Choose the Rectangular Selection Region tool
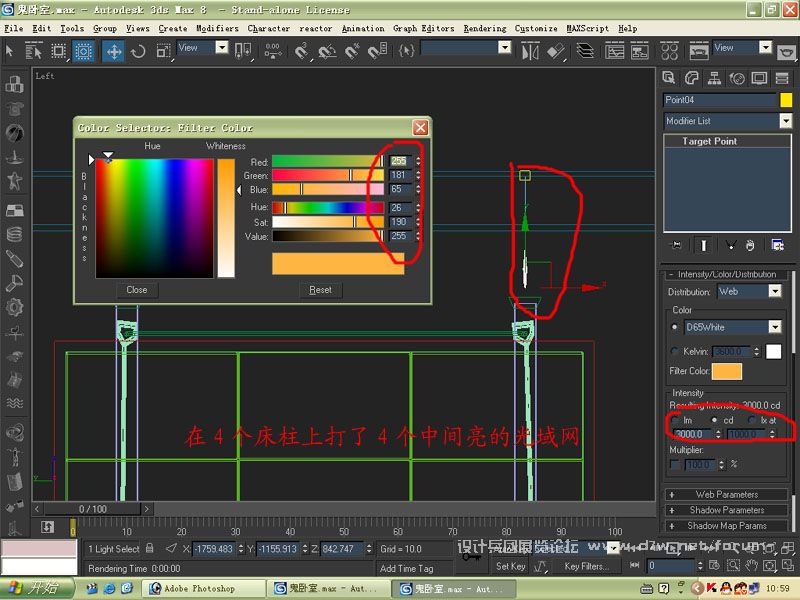The height and width of the screenshot is (600, 800). (59, 51)
